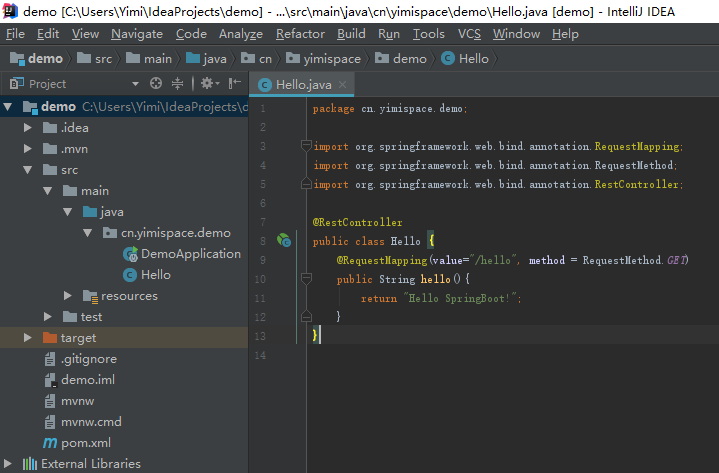Fold the imports block on line 3
The width and height of the screenshot is (719, 473).
(306, 146)
